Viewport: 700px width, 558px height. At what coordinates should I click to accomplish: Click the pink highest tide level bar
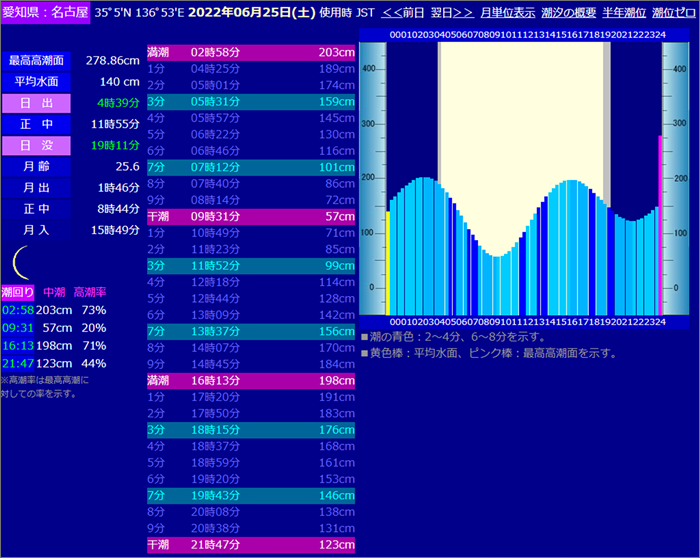660,225
